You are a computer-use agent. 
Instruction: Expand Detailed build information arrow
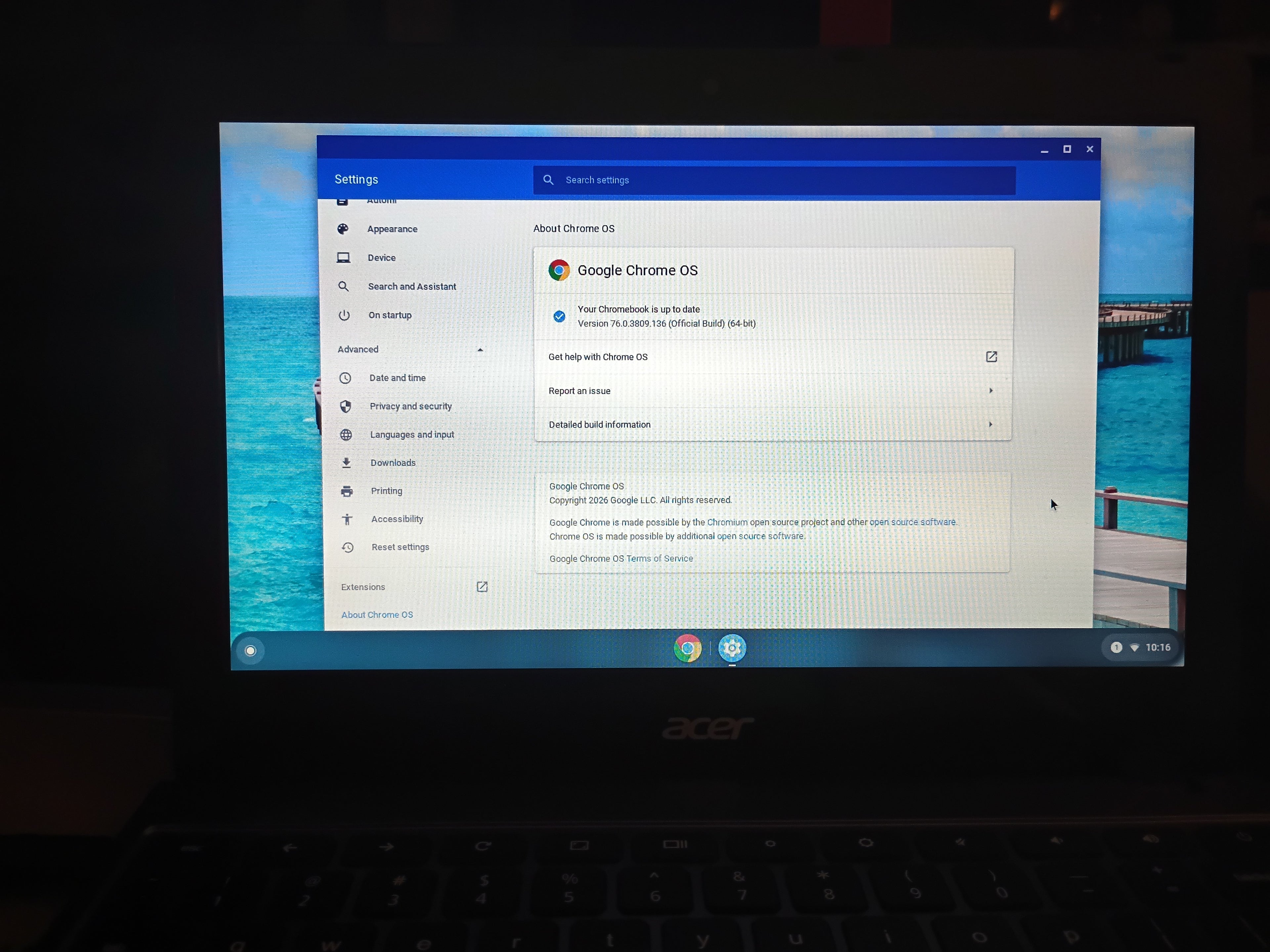coord(991,425)
